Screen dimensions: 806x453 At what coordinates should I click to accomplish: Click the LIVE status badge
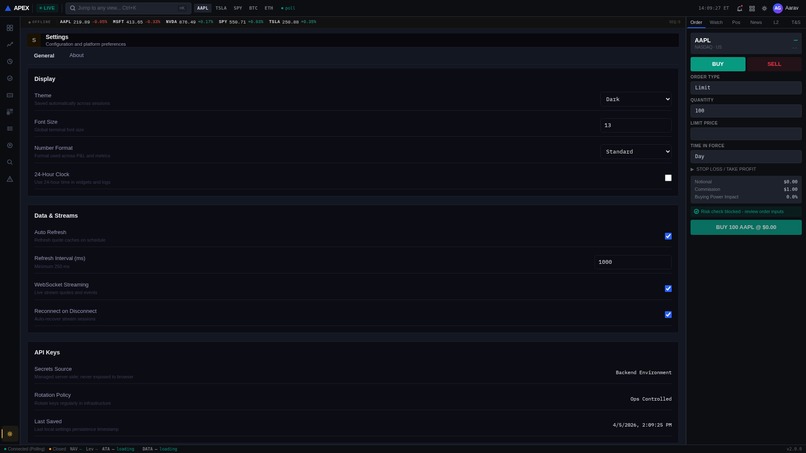click(47, 8)
